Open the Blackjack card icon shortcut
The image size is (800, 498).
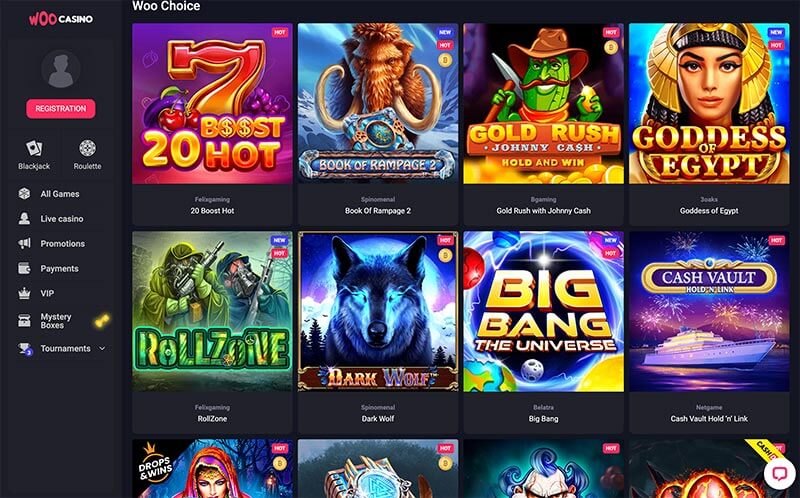(34, 148)
